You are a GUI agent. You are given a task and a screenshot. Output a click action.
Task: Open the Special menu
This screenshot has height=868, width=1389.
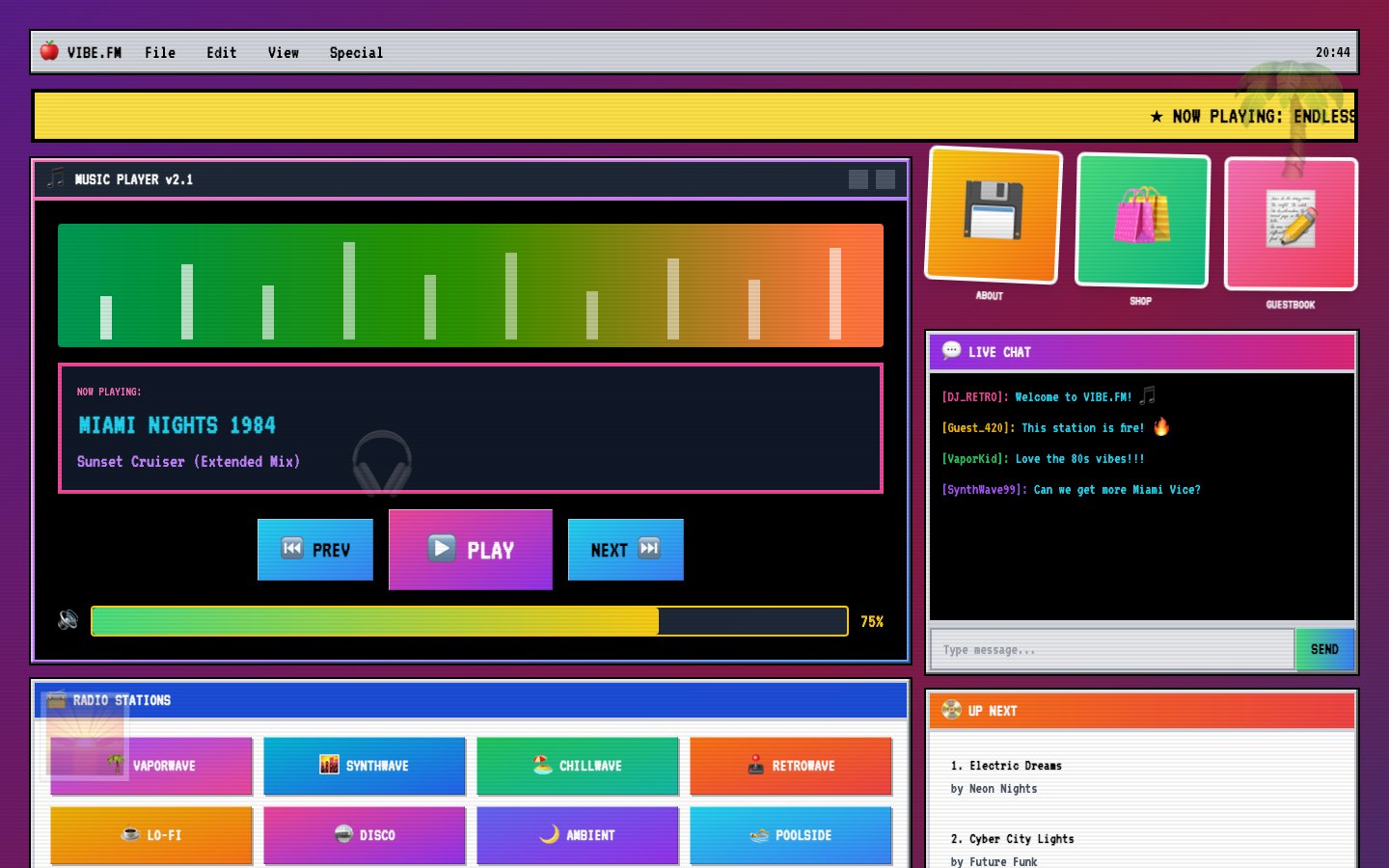point(356,53)
